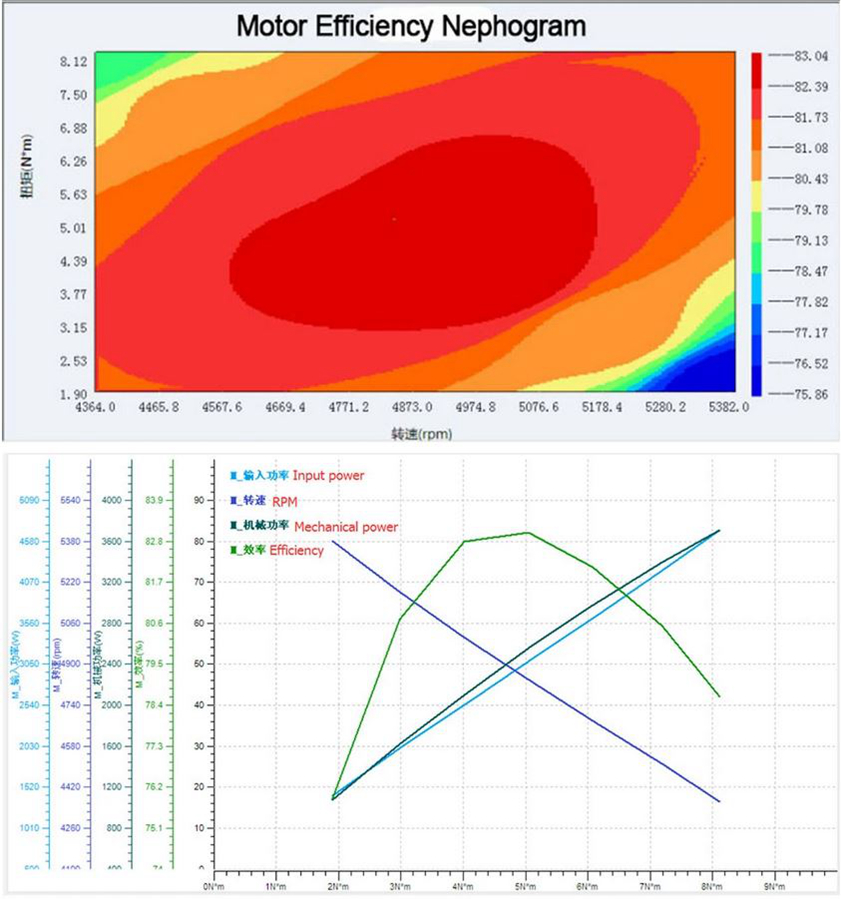Select the red Efficiency legend label
The width and height of the screenshot is (841, 899).
tap(297, 550)
